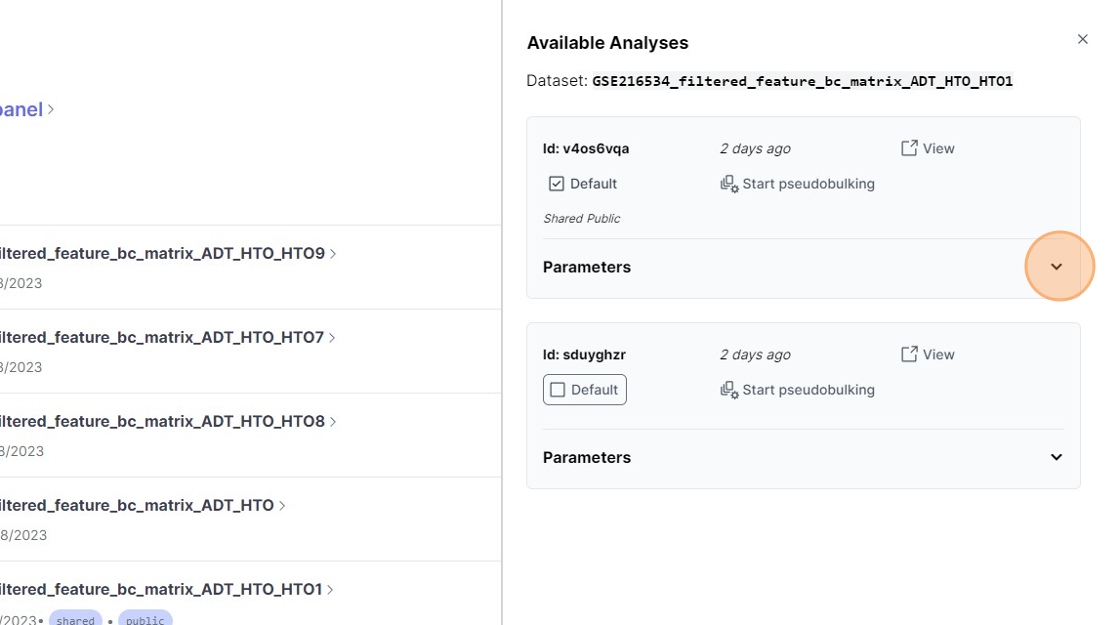Expand Parameters for analysis v4os6vqa
Image resolution: width=1120 pixels, height=625 pixels.
[1056, 267]
